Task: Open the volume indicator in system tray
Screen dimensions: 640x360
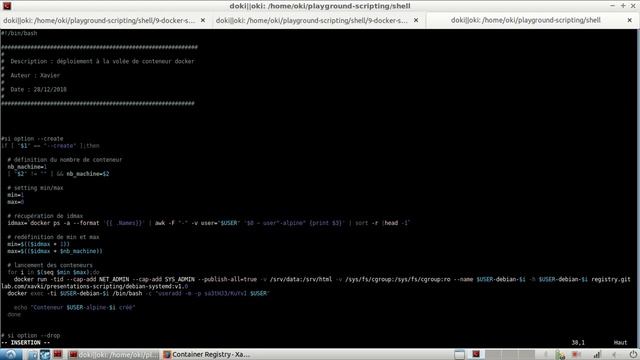Action: coord(614,355)
